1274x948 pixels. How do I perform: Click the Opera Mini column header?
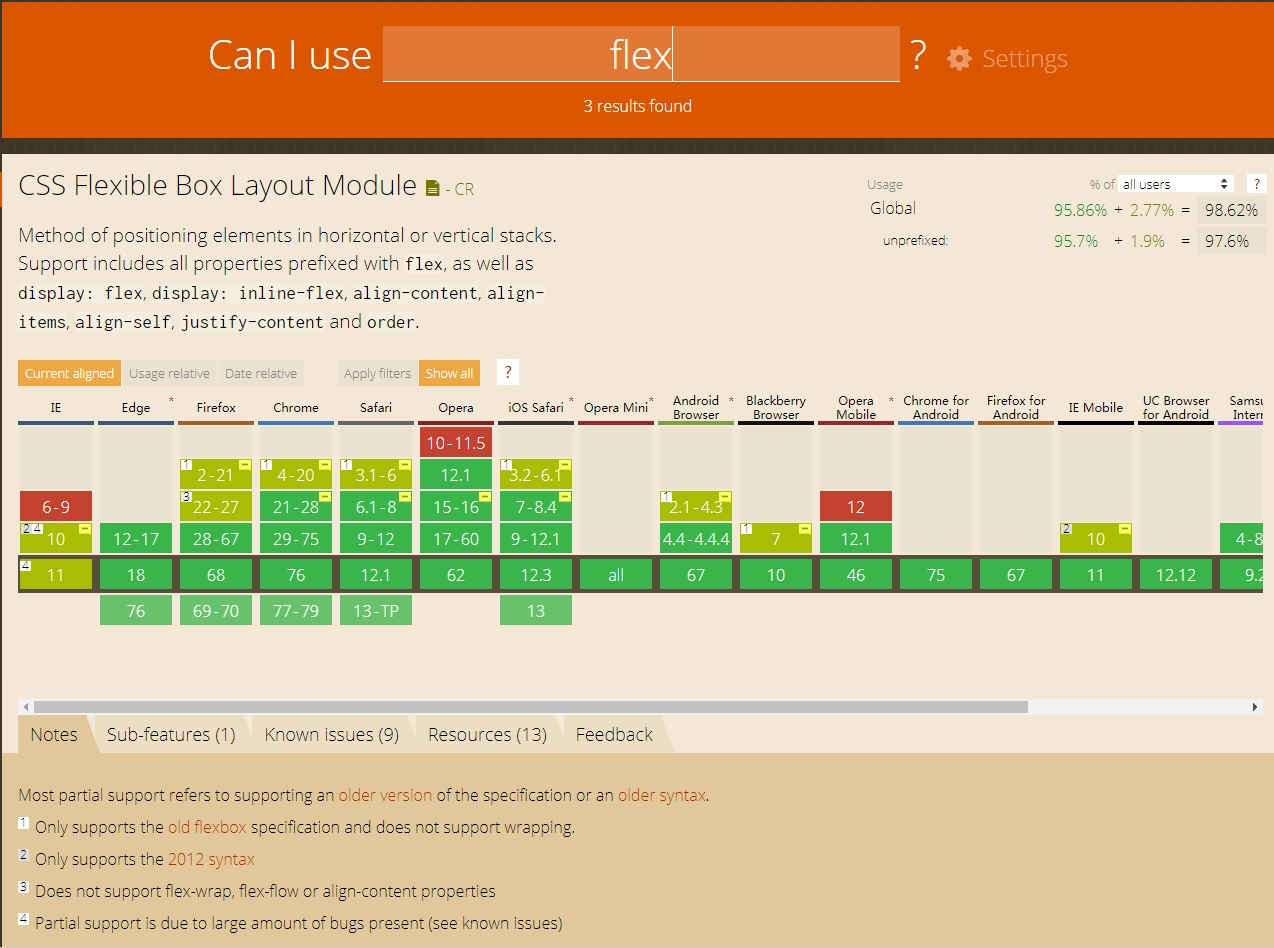(616, 408)
